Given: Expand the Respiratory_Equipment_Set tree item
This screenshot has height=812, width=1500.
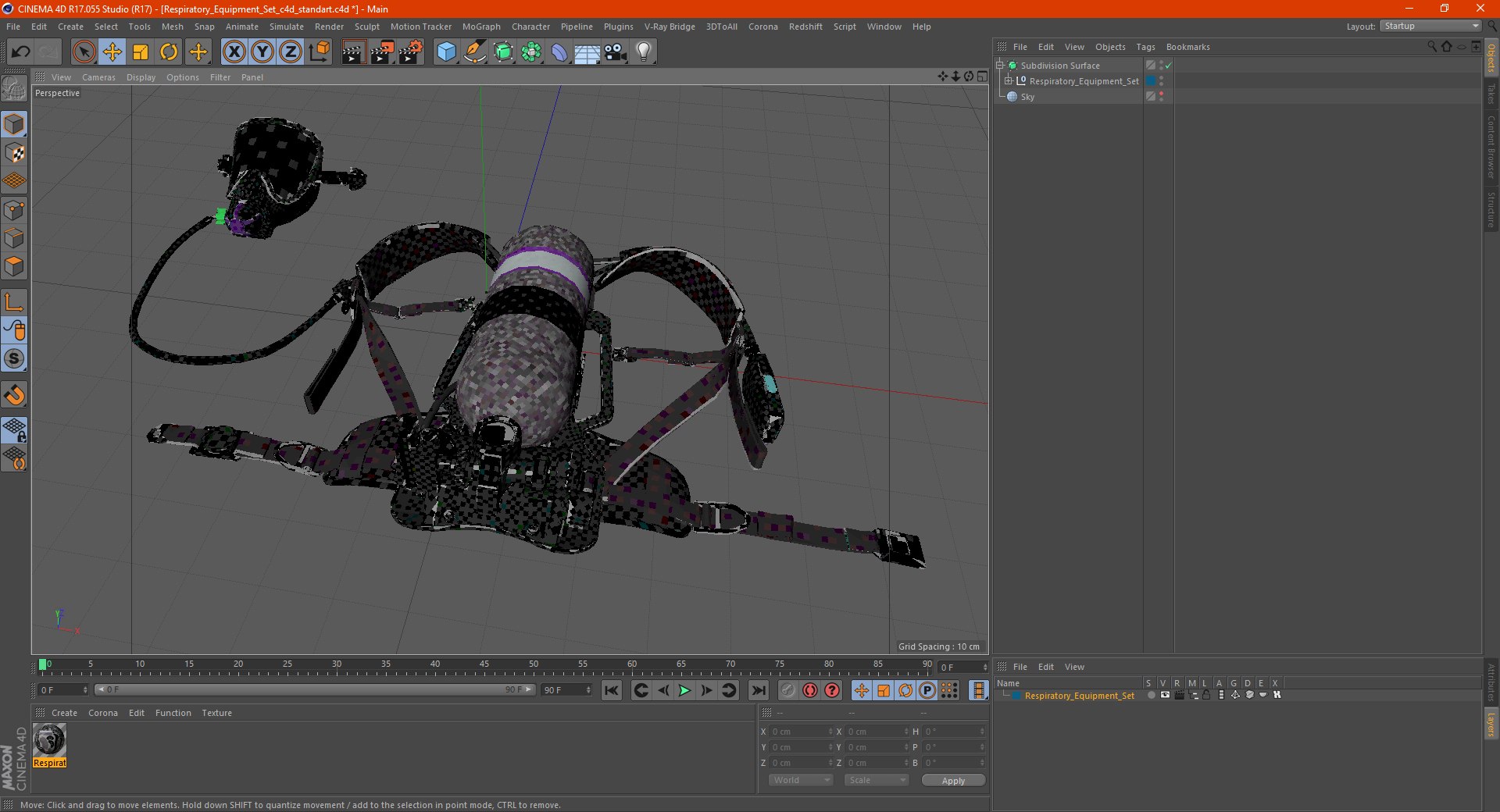Looking at the screenshot, I should [1009, 81].
